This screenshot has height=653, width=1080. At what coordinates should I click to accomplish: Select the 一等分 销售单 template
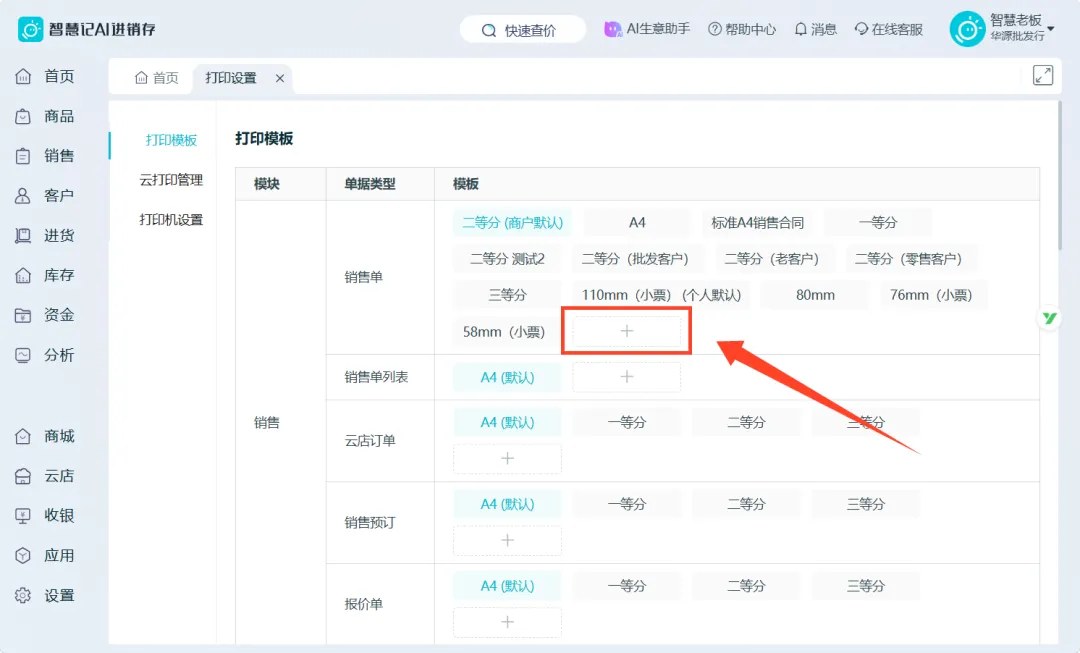[x=878, y=222]
